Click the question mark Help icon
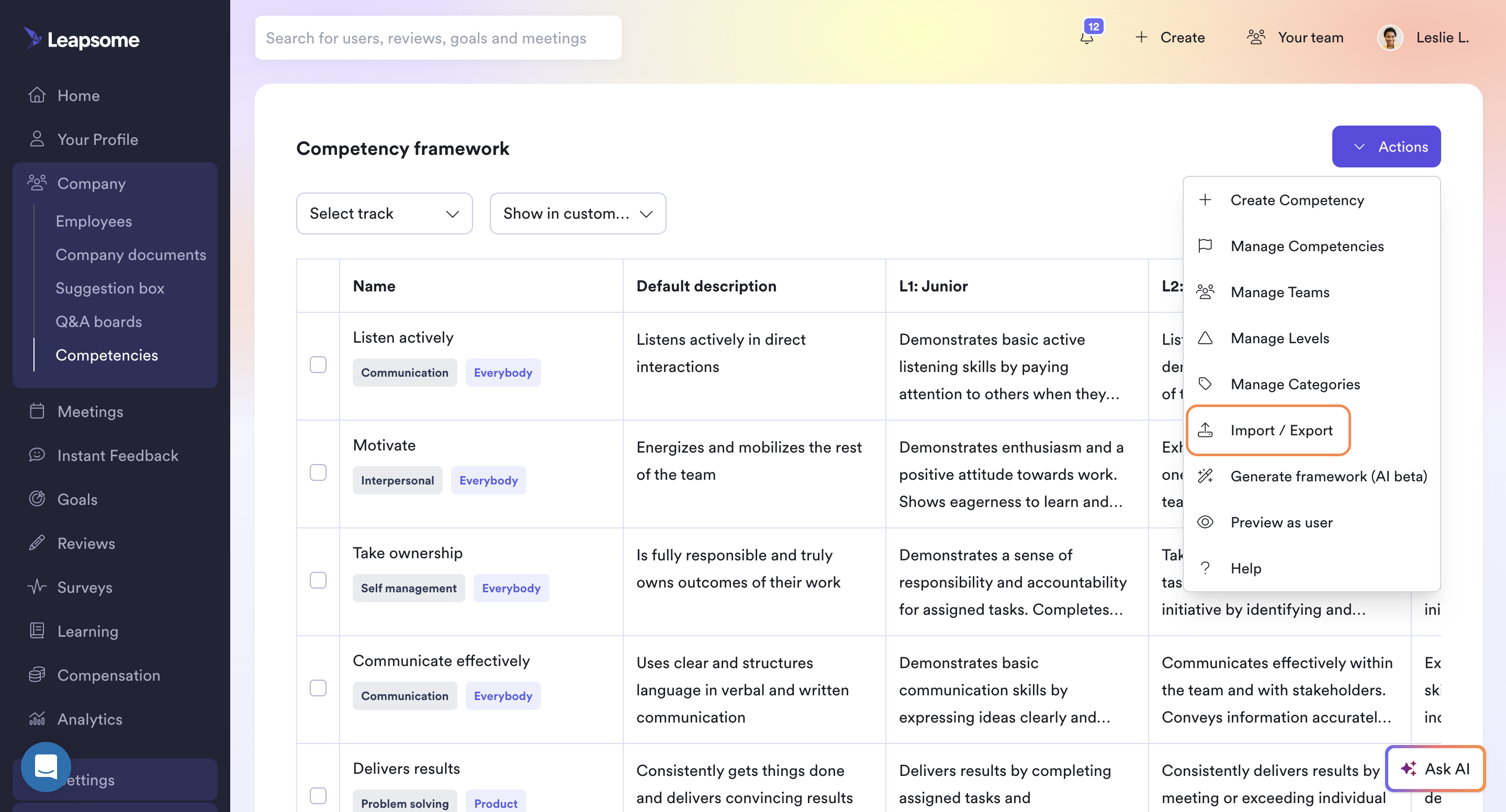 tap(1205, 568)
